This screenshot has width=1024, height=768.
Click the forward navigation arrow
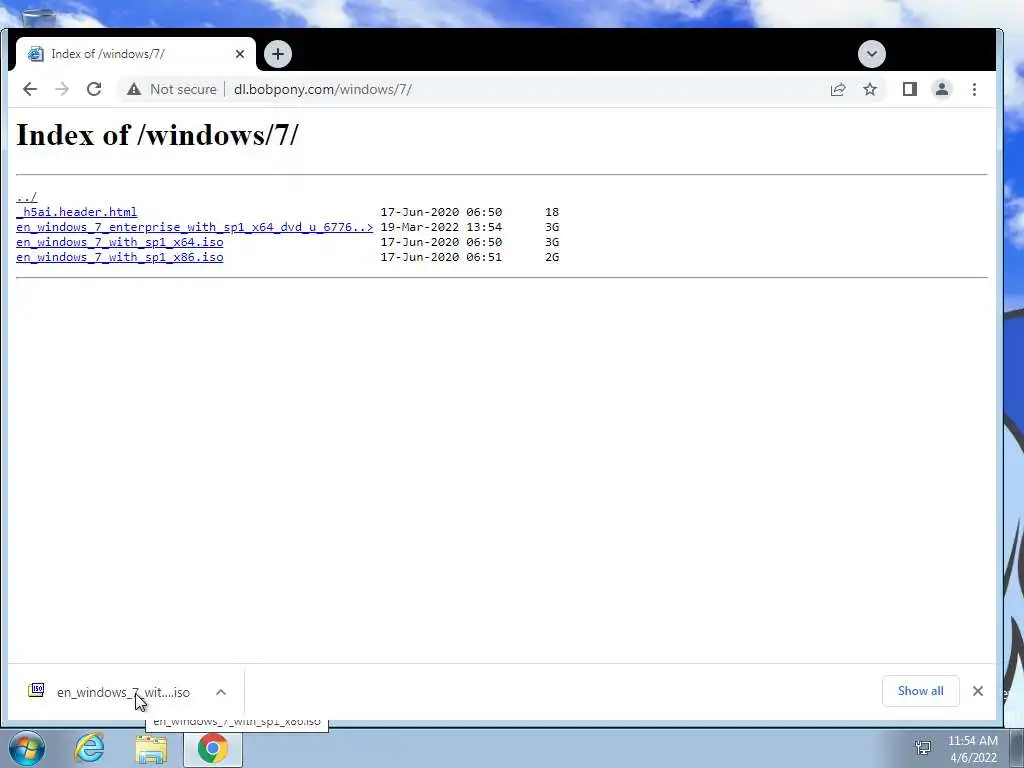[62, 89]
